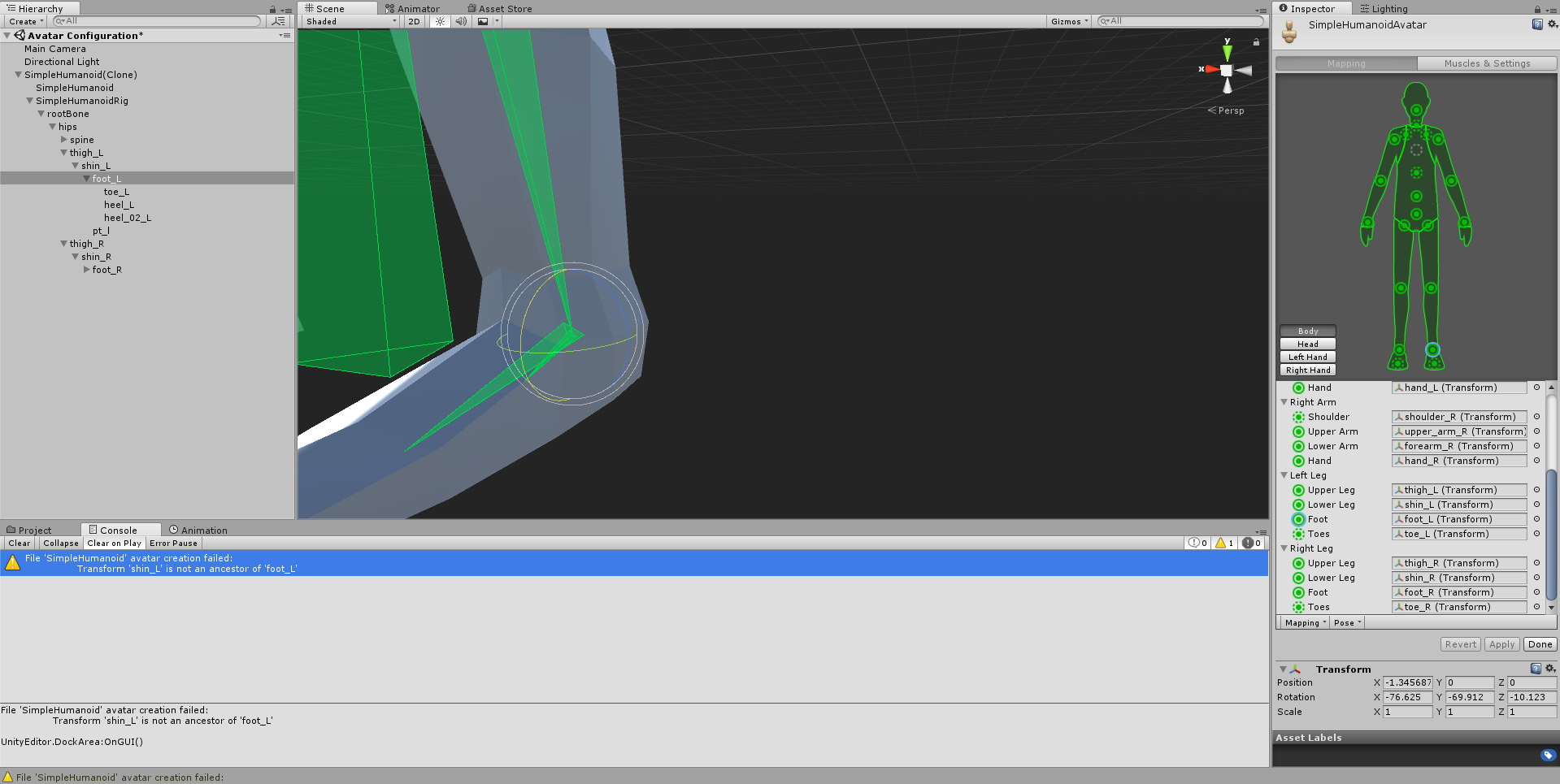Toggle 2D scene view mode
The image size is (1560, 784).
414,21
